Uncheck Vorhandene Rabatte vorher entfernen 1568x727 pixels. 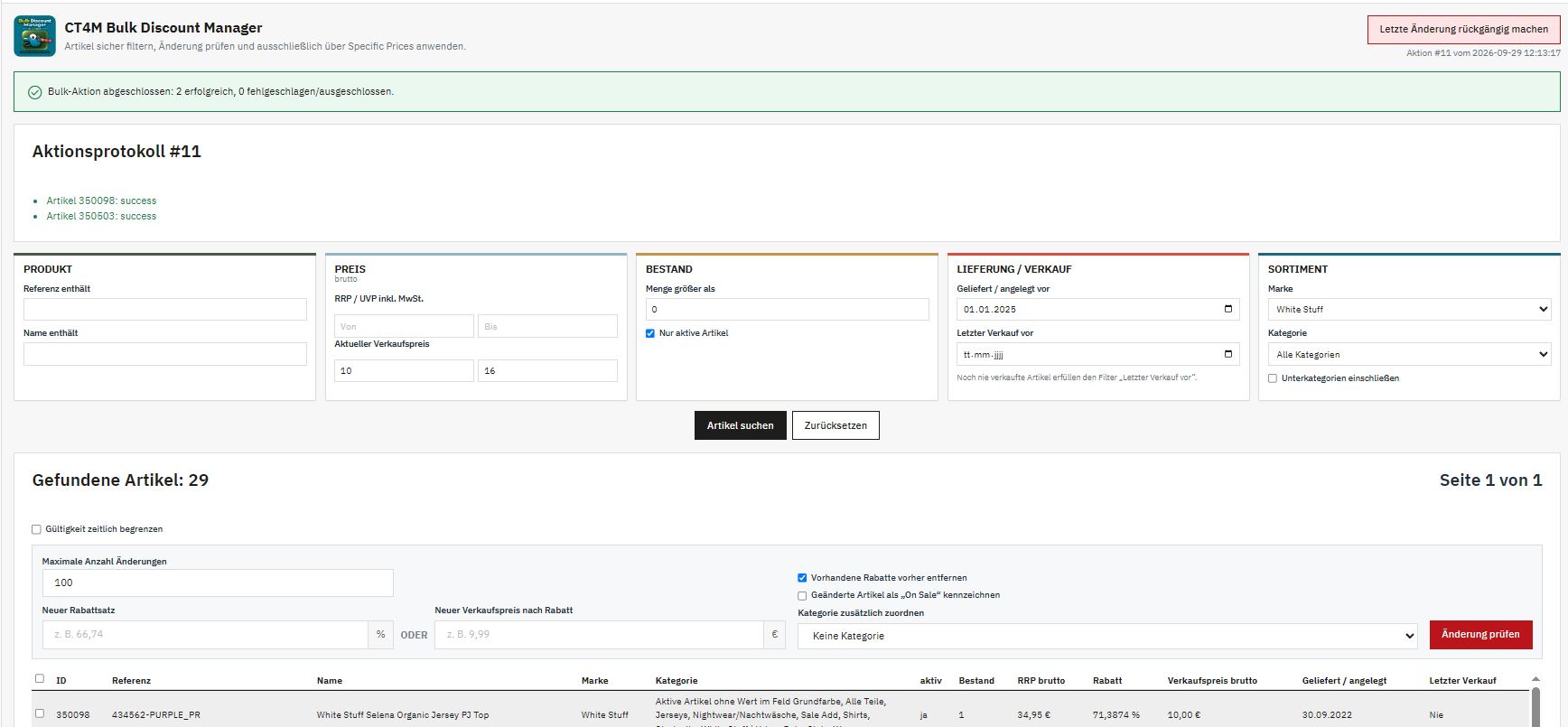802,578
